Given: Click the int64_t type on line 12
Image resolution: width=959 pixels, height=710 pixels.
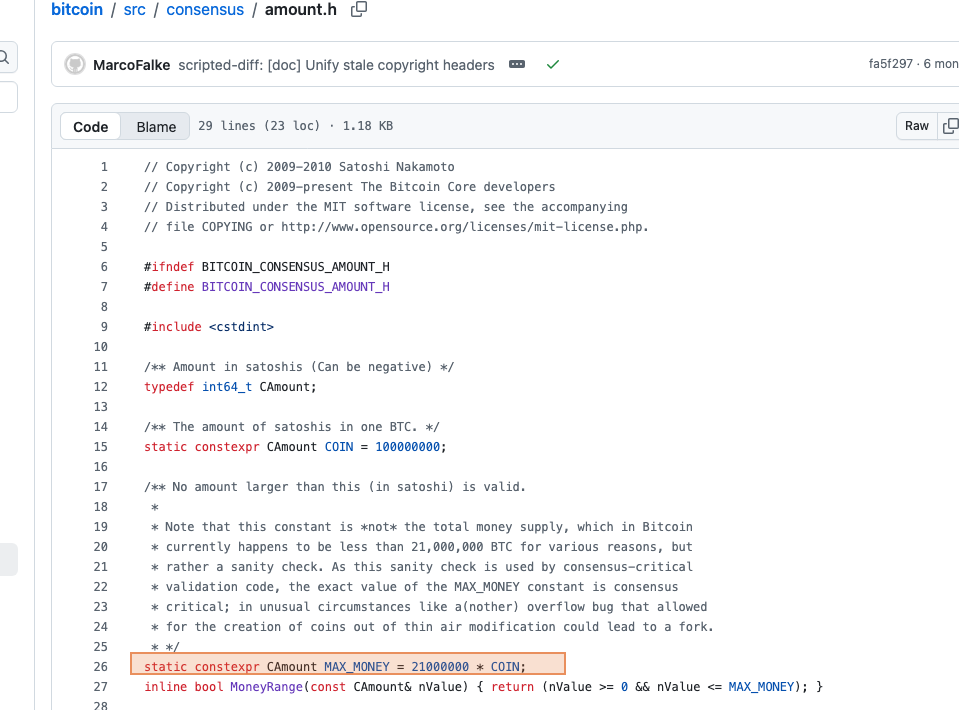Looking at the screenshot, I should click(227, 386).
